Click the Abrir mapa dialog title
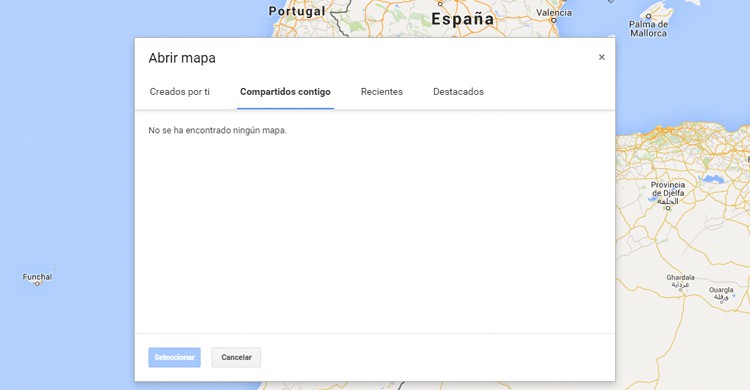This screenshot has height=390, width=750. 182,58
